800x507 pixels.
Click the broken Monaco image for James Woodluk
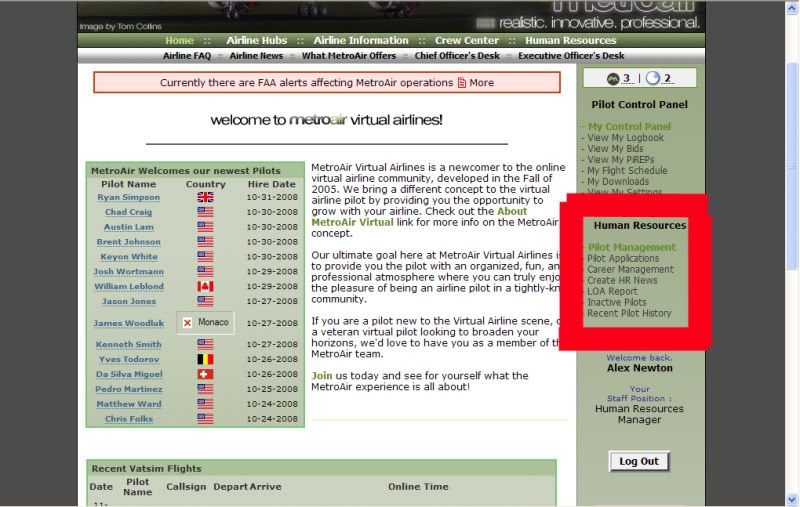[205, 322]
